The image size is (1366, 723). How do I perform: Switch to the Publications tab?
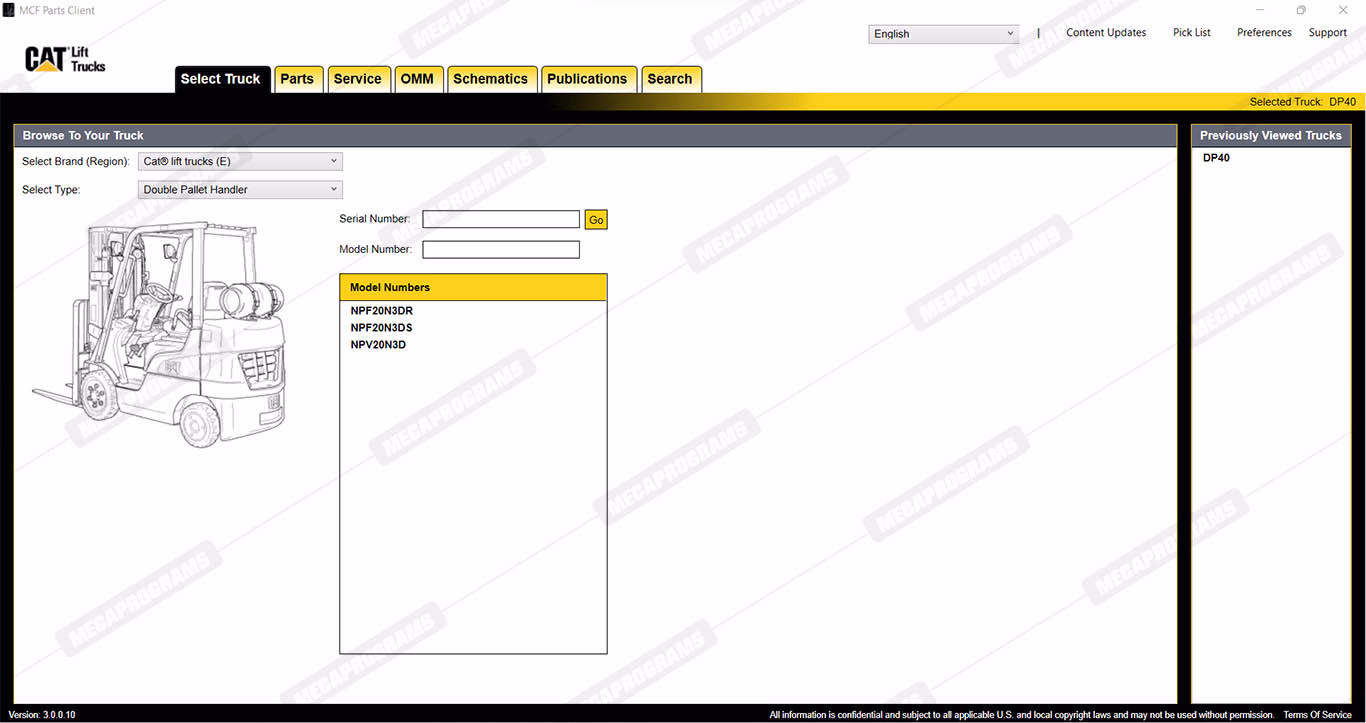587,79
